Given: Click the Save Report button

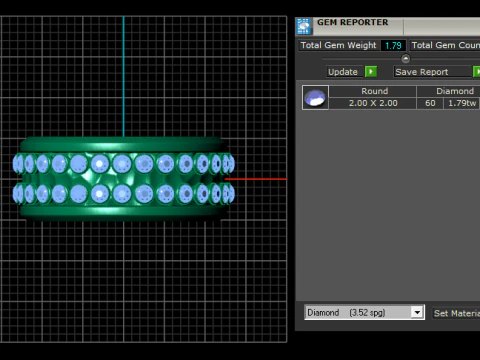Looking at the screenshot, I should 432,72.
